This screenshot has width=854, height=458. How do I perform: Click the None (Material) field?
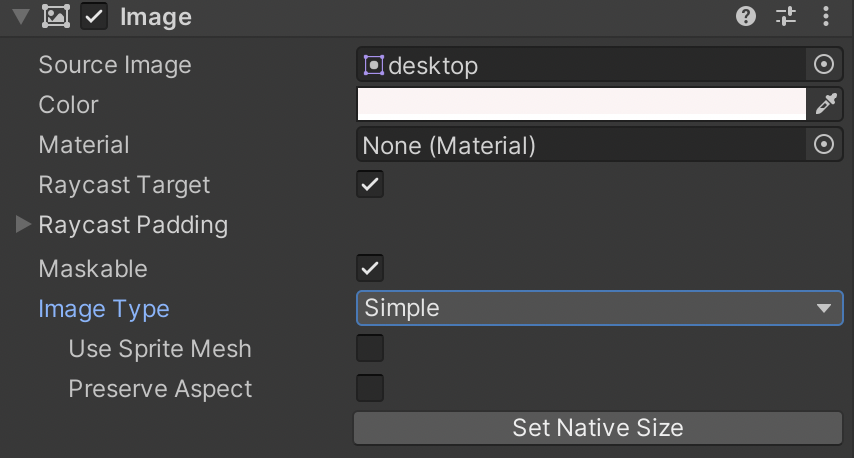point(580,145)
